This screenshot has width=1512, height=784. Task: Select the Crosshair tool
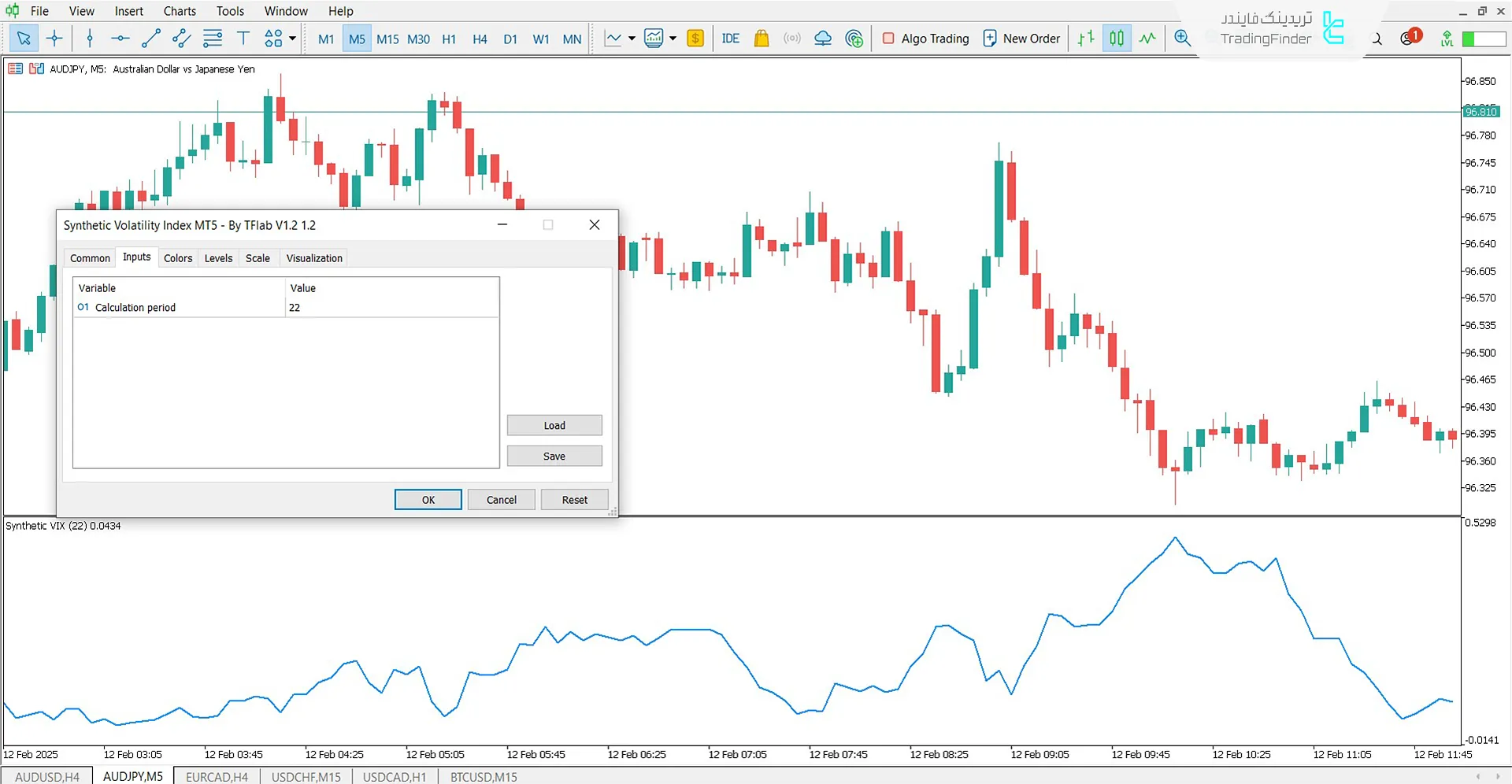click(54, 38)
